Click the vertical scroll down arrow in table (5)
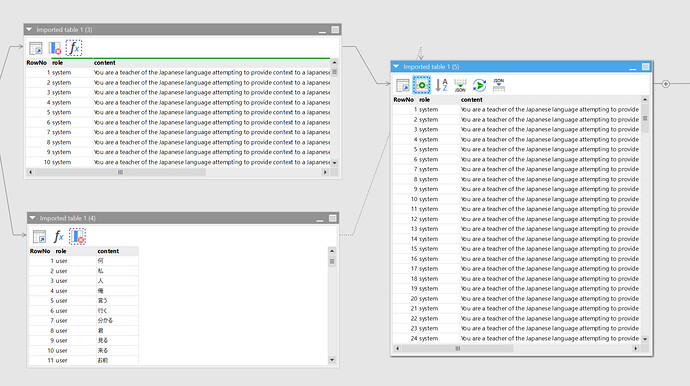 click(645, 339)
